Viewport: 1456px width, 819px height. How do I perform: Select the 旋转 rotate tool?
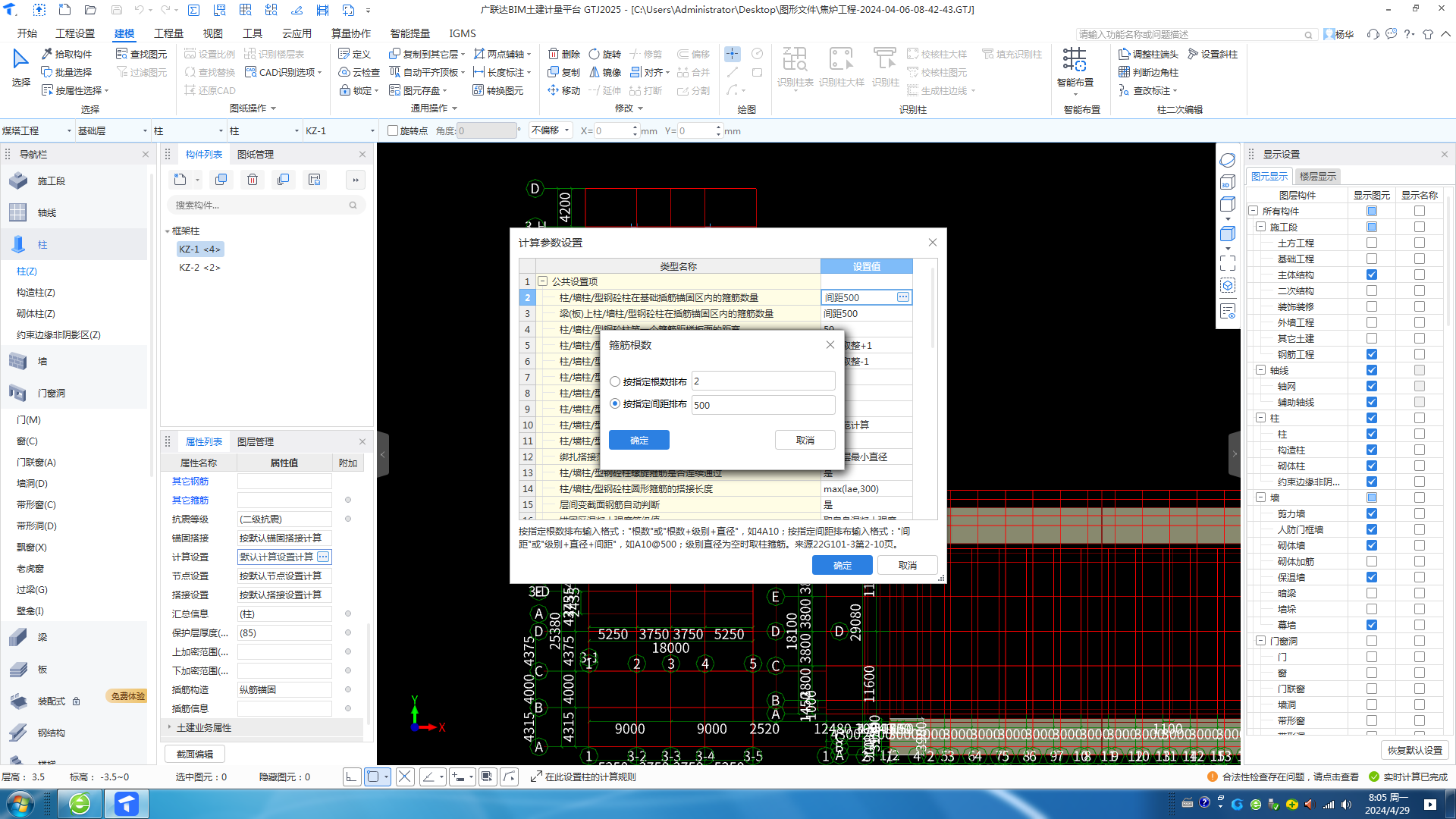coord(605,54)
